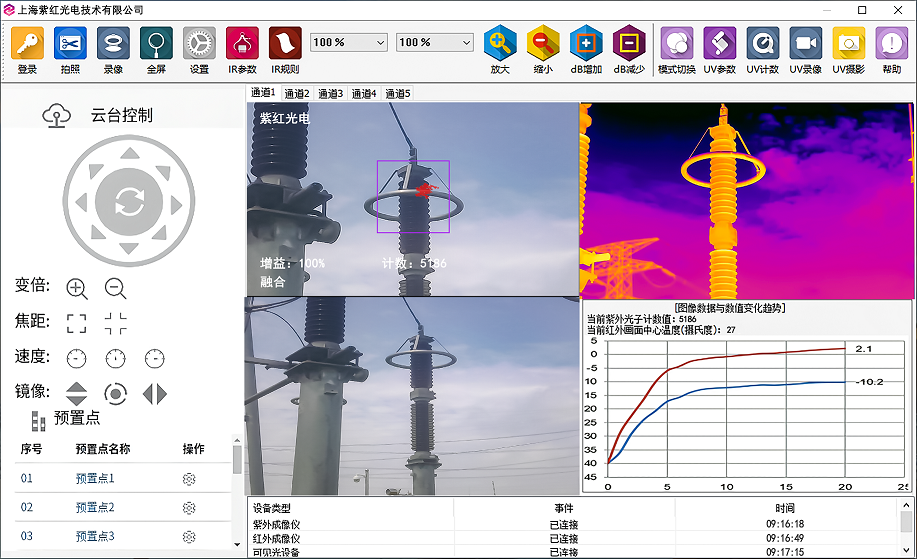Expand the second 100 % dropdown
917x559 pixels.
point(464,43)
